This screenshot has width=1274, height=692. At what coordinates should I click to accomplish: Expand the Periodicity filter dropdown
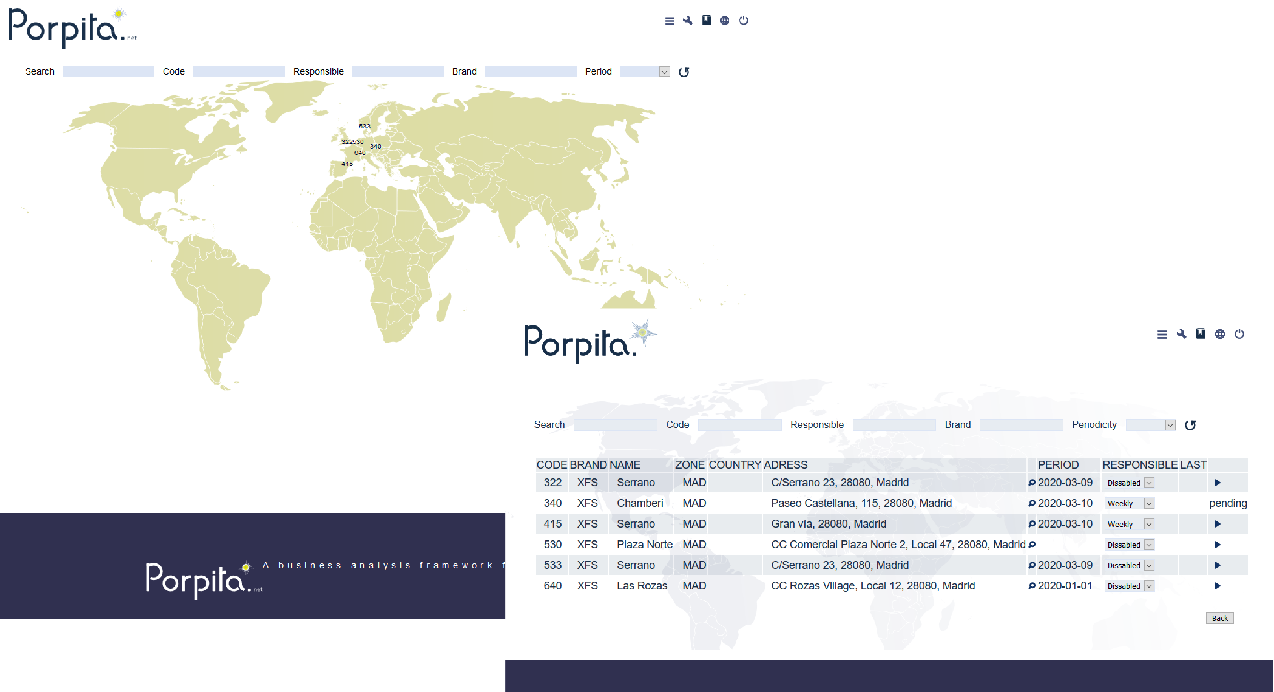pyautogui.click(x=1151, y=425)
